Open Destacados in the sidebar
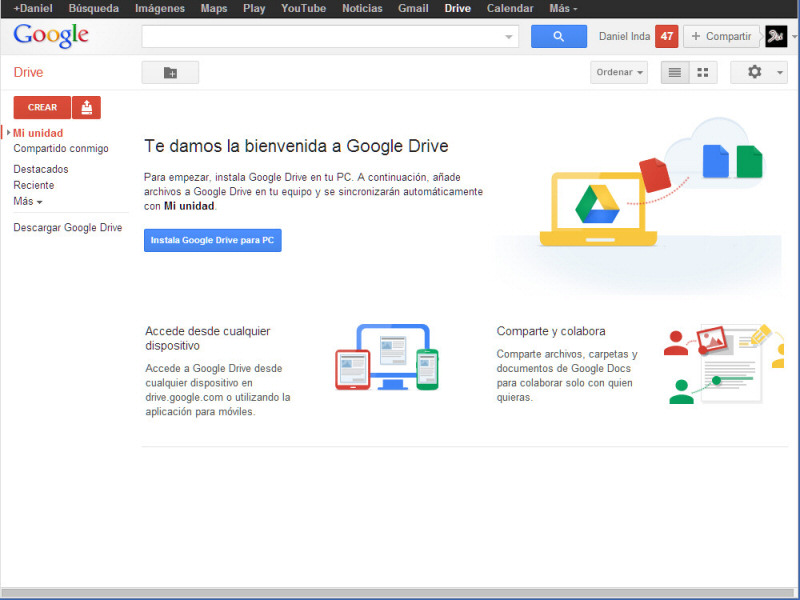The width and height of the screenshot is (800, 600). pos(41,169)
